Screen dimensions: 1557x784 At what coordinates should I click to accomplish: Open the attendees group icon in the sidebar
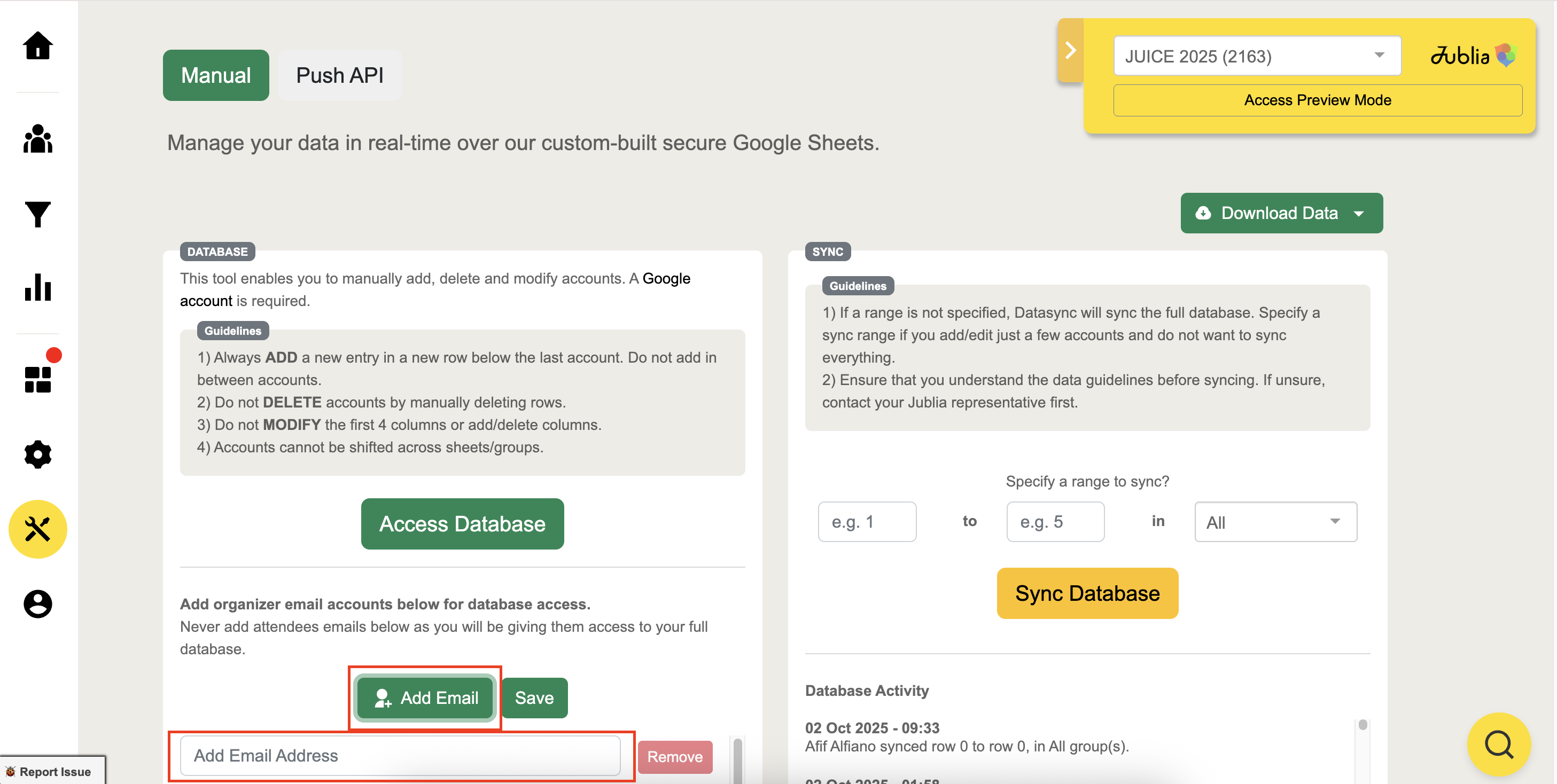(x=37, y=139)
